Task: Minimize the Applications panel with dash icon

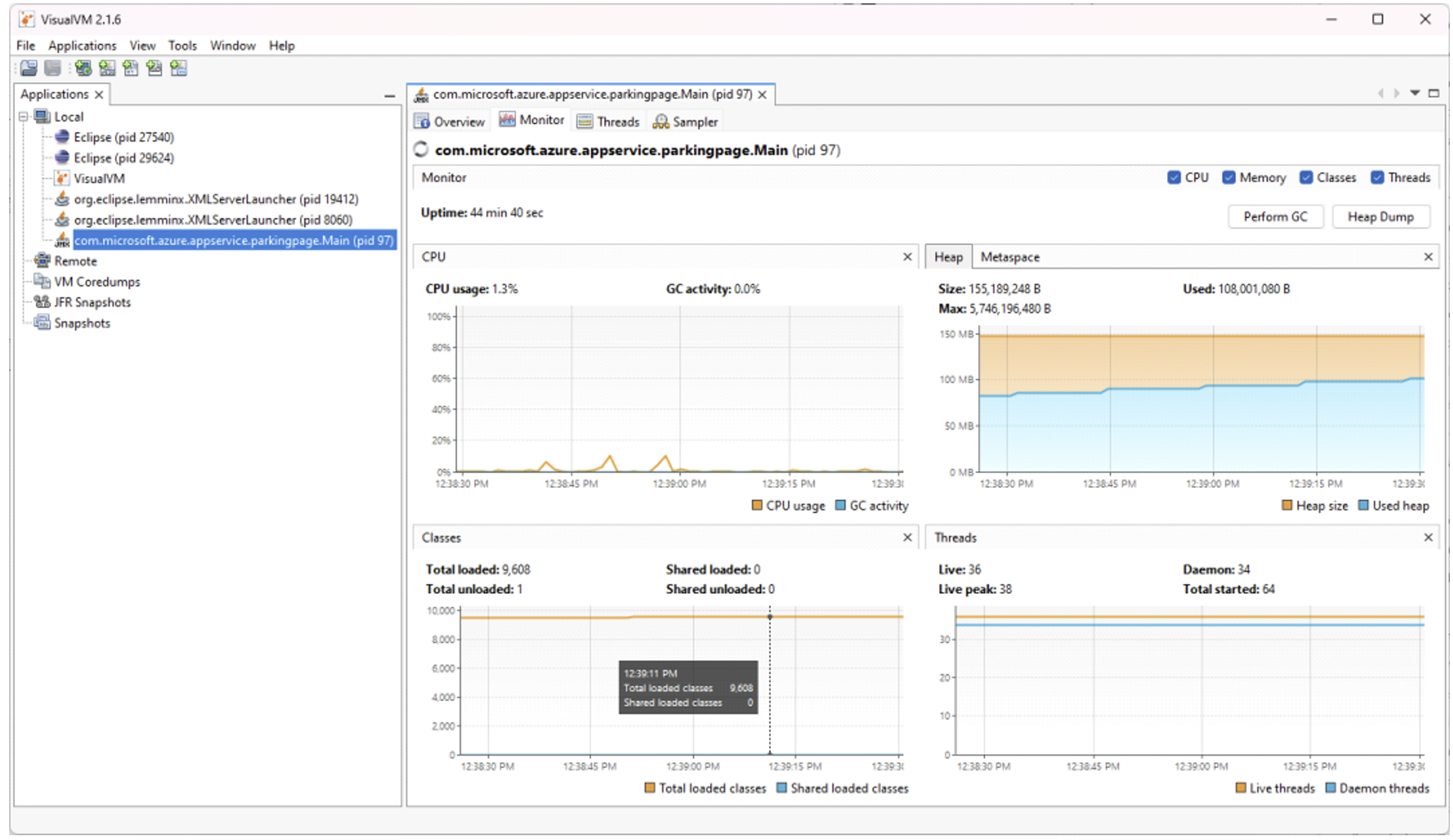Action: point(390,96)
